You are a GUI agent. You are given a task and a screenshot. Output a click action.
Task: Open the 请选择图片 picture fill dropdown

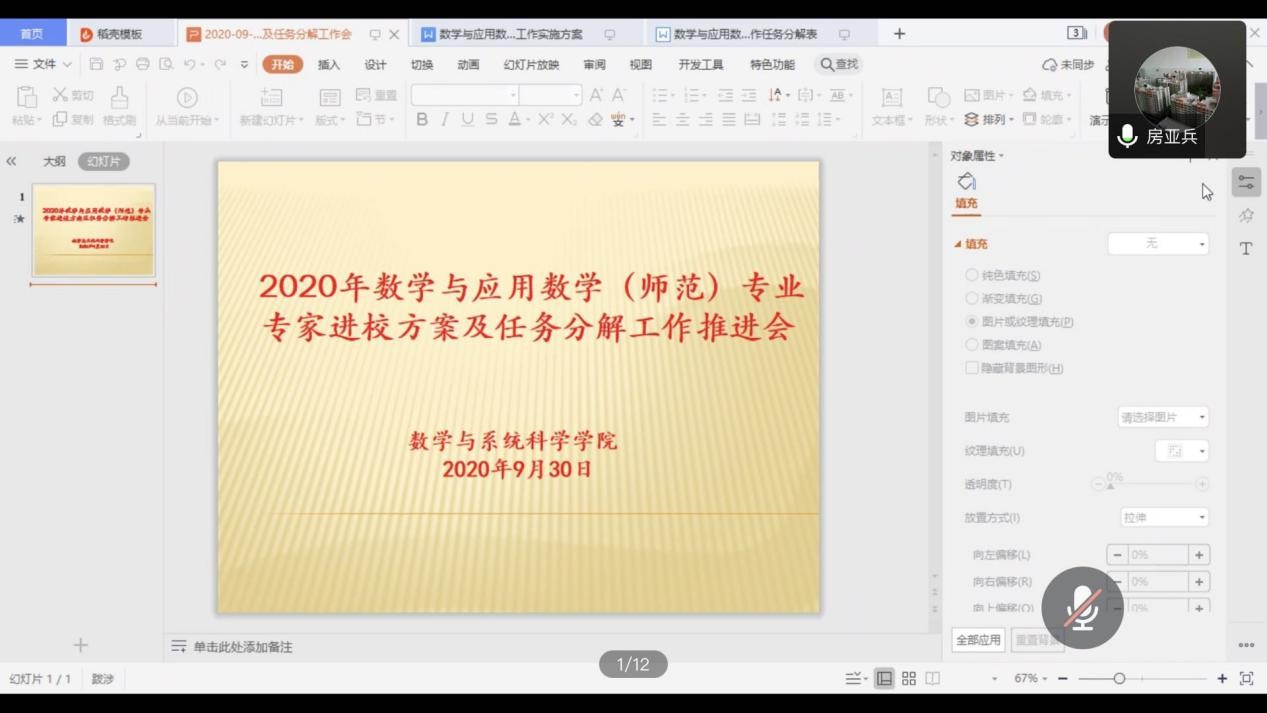click(x=1163, y=417)
